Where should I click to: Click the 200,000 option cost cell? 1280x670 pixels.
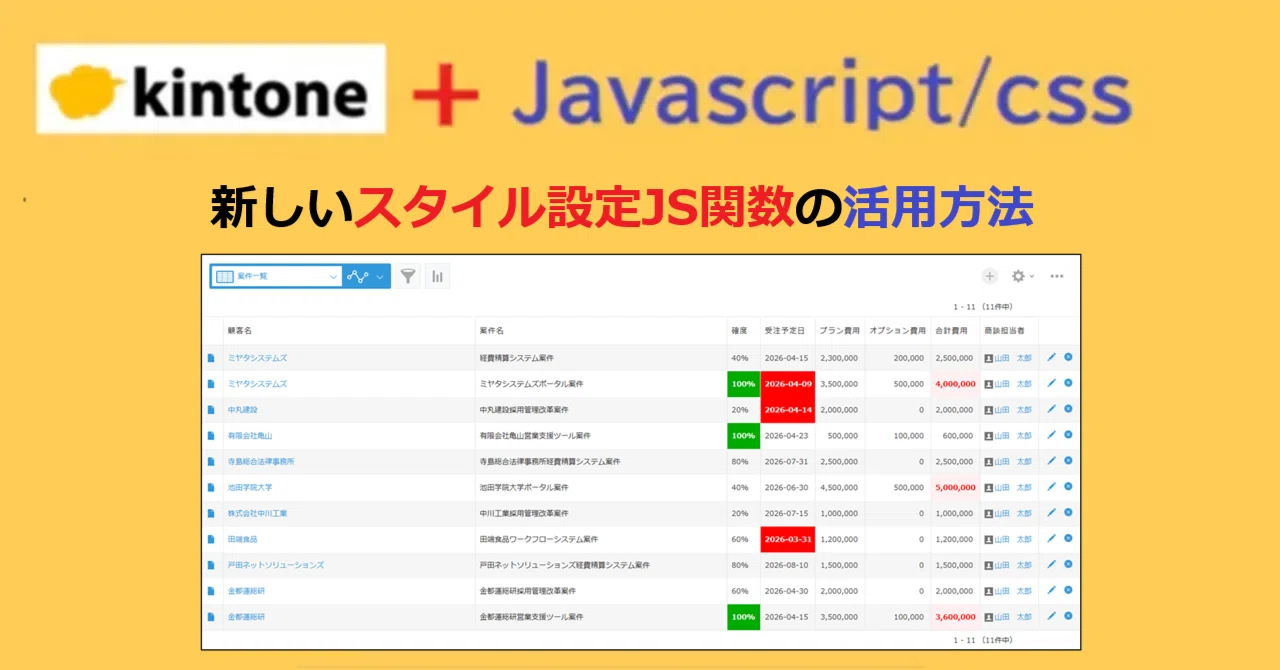(x=897, y=358)
